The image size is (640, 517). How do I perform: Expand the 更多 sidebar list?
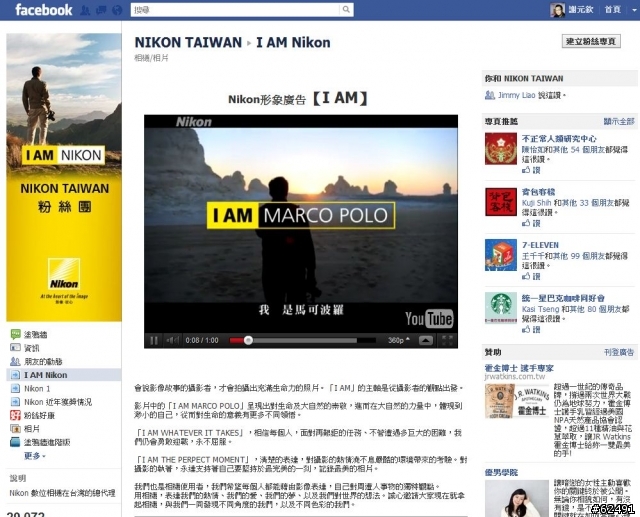[34, 456]
